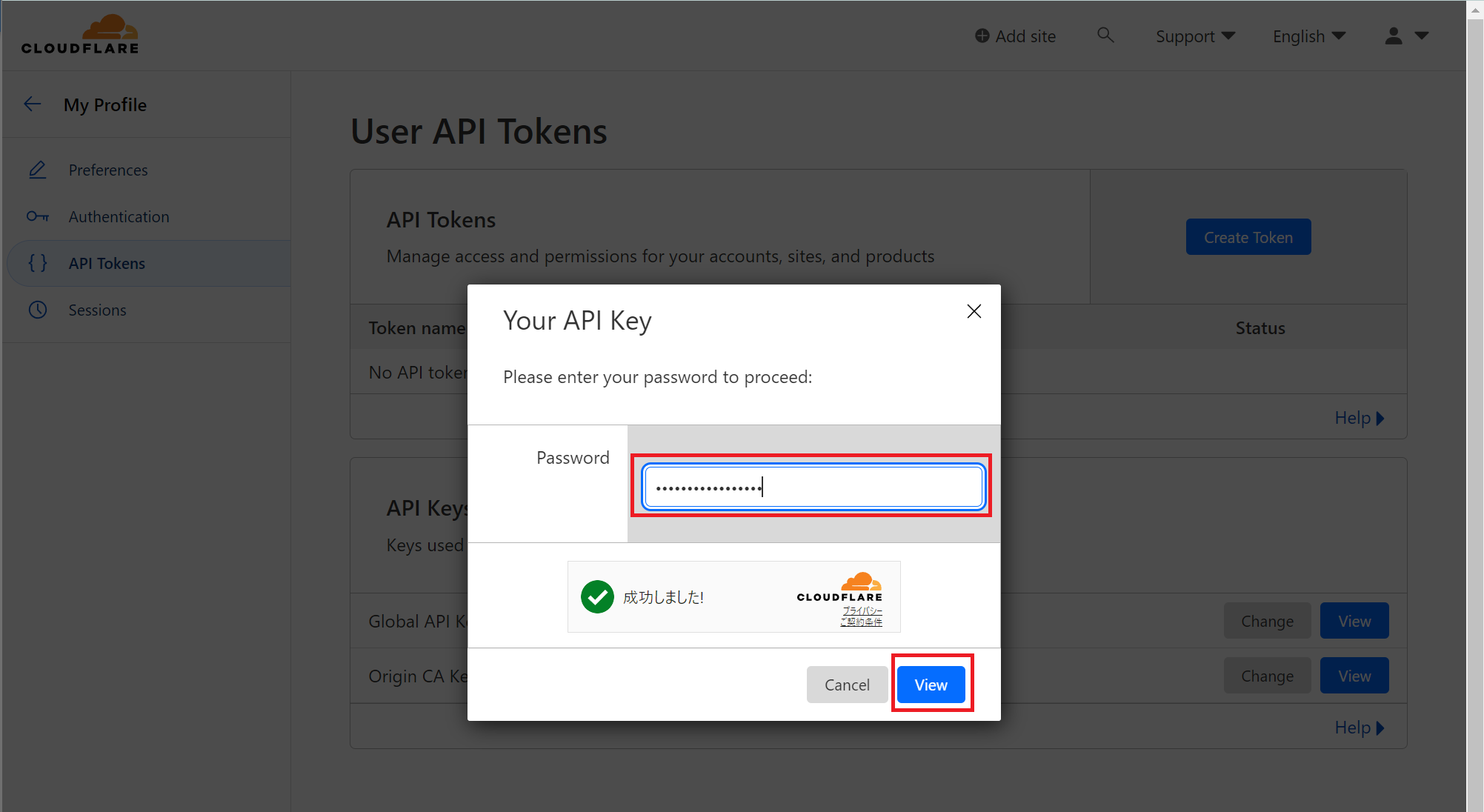Click the Add site plus icon
This screenshot has width=1484, height=812.
coord(982,35)
